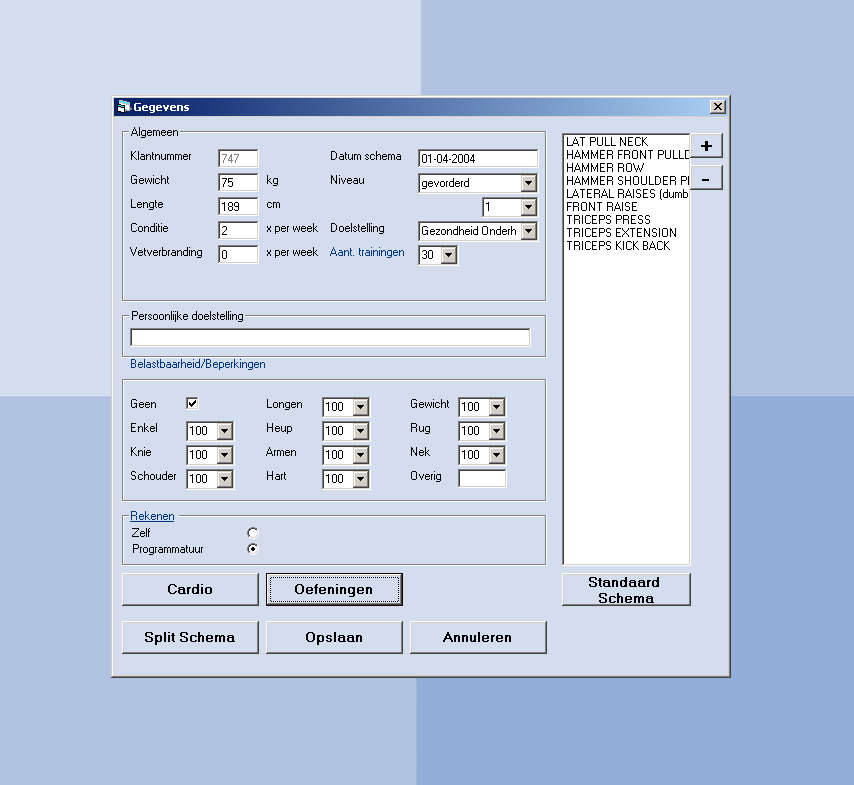Select LAT PULL NECK in exercise list
Viewport: 854px width, 785px height.
pos(607,142)
